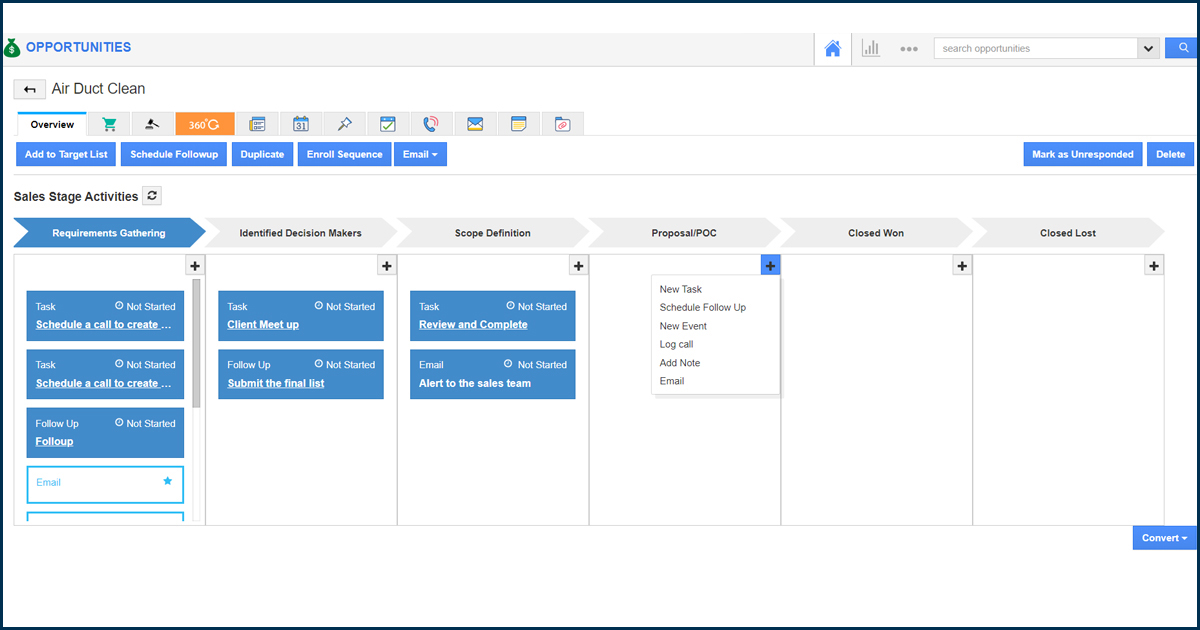Refresh the Sales Stage Activities
This screenshot has height=630, width=1200.
(151, 196)
